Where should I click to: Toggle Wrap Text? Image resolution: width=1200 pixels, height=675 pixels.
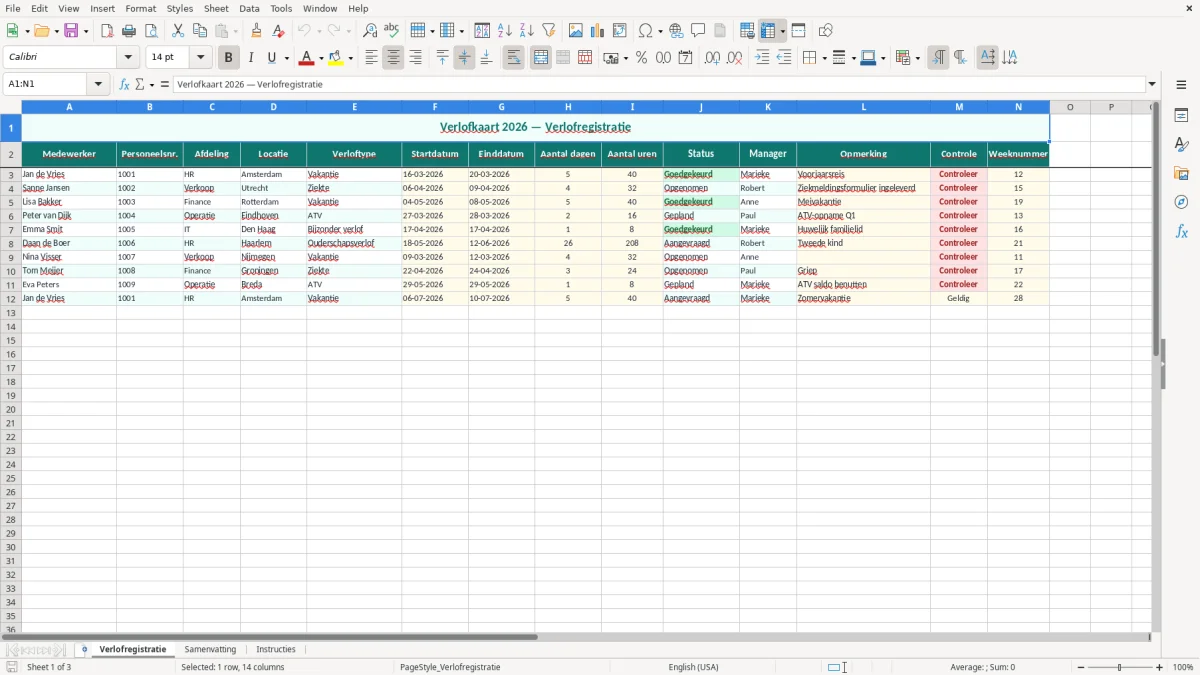[x=513, y=58]
